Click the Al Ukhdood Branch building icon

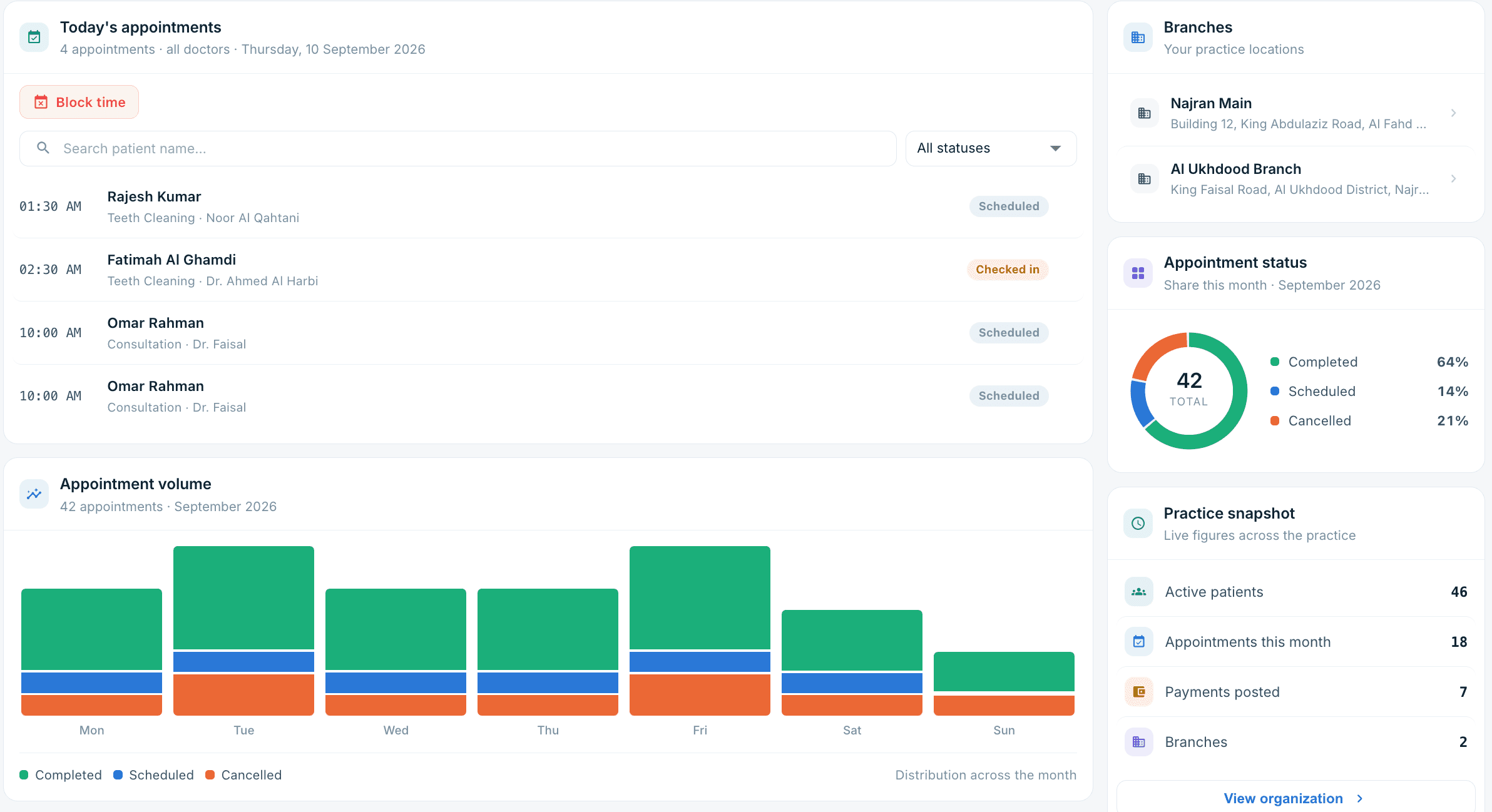tap(1144, 179)
